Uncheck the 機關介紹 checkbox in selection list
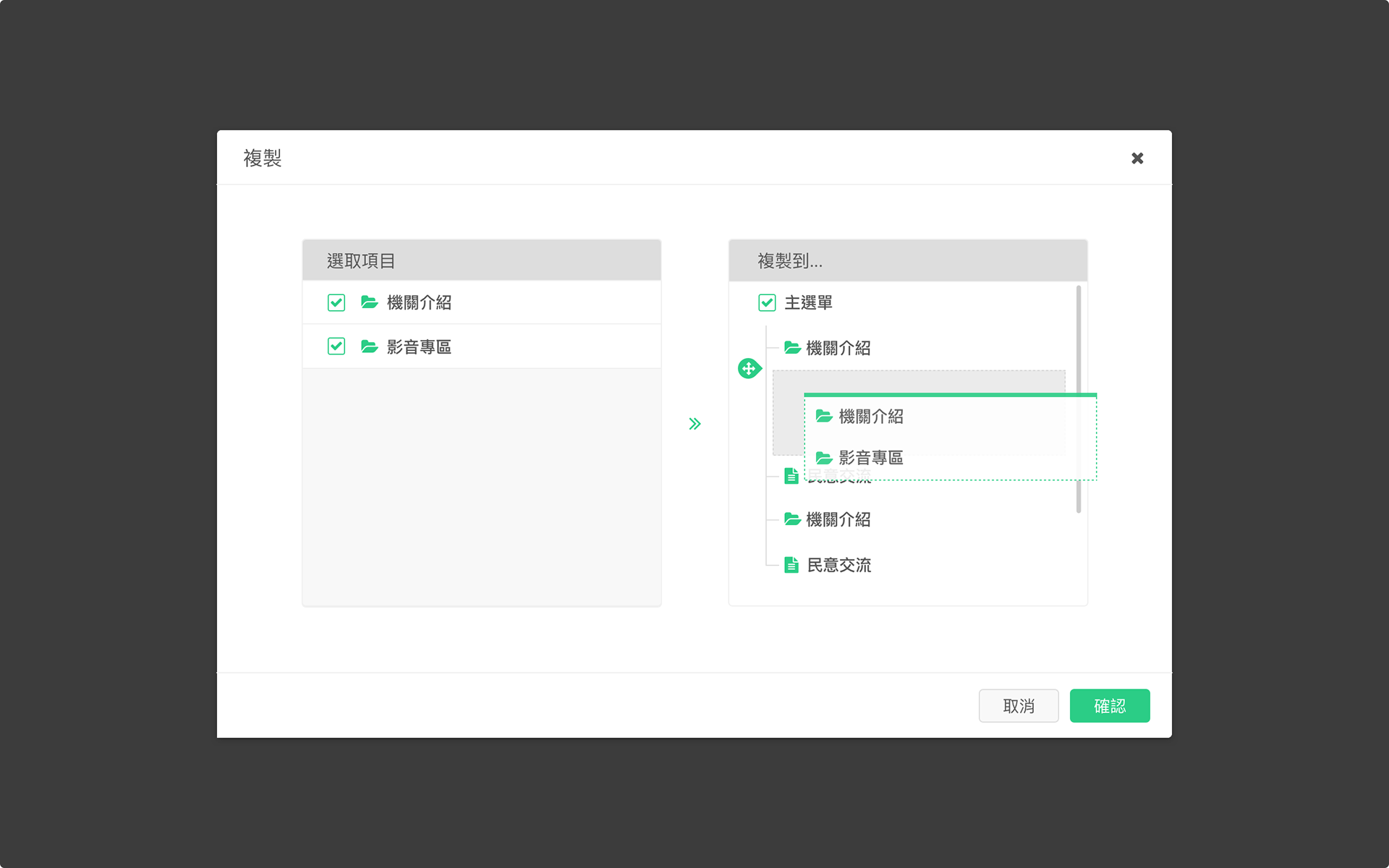This screenshot has width=1389, height=868. click(x=336, y=302)
